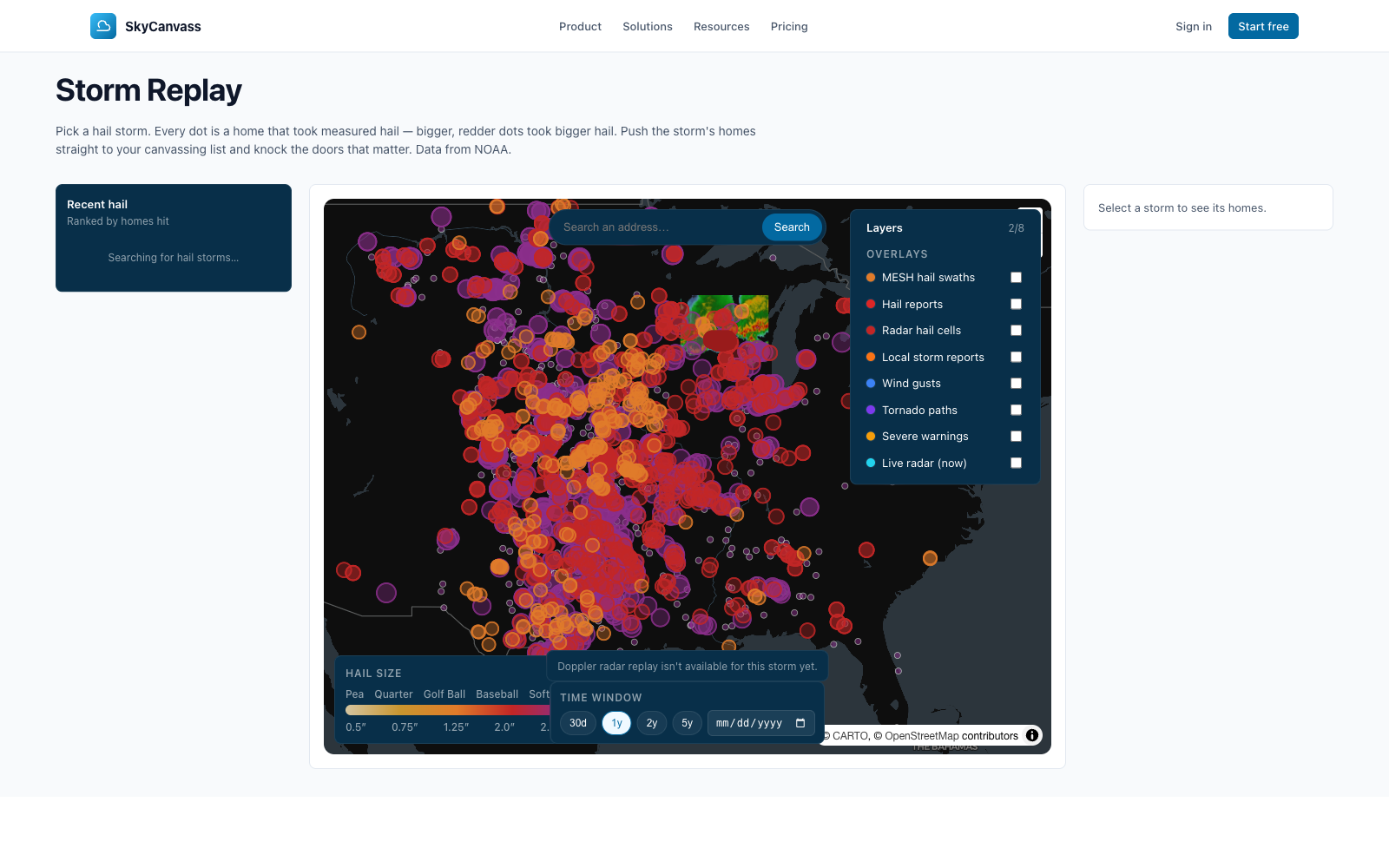1389x868 pixels.
Task: Click 'Searching for hail storms...' status text
Action: [174, 258]
